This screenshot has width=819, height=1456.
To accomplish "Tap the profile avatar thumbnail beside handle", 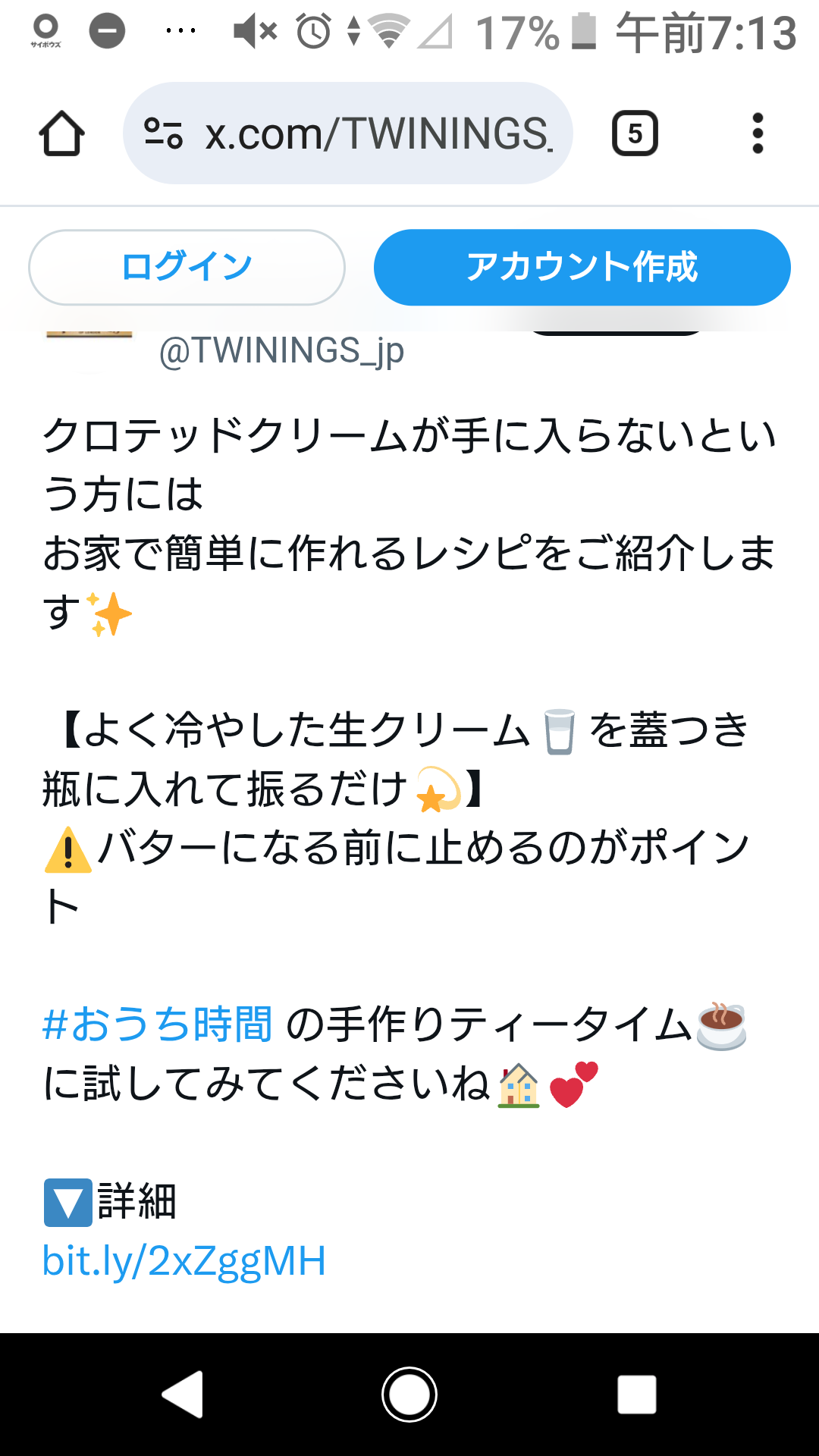I will tap(89, 334).
